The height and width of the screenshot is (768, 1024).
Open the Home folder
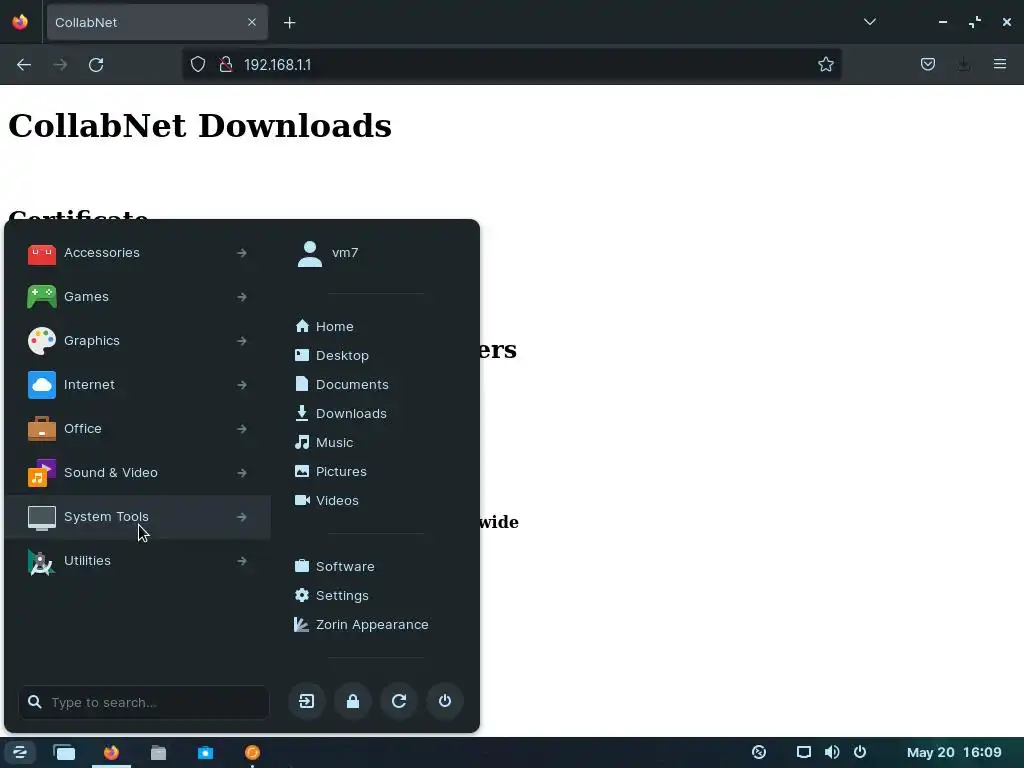click(325, 327)
